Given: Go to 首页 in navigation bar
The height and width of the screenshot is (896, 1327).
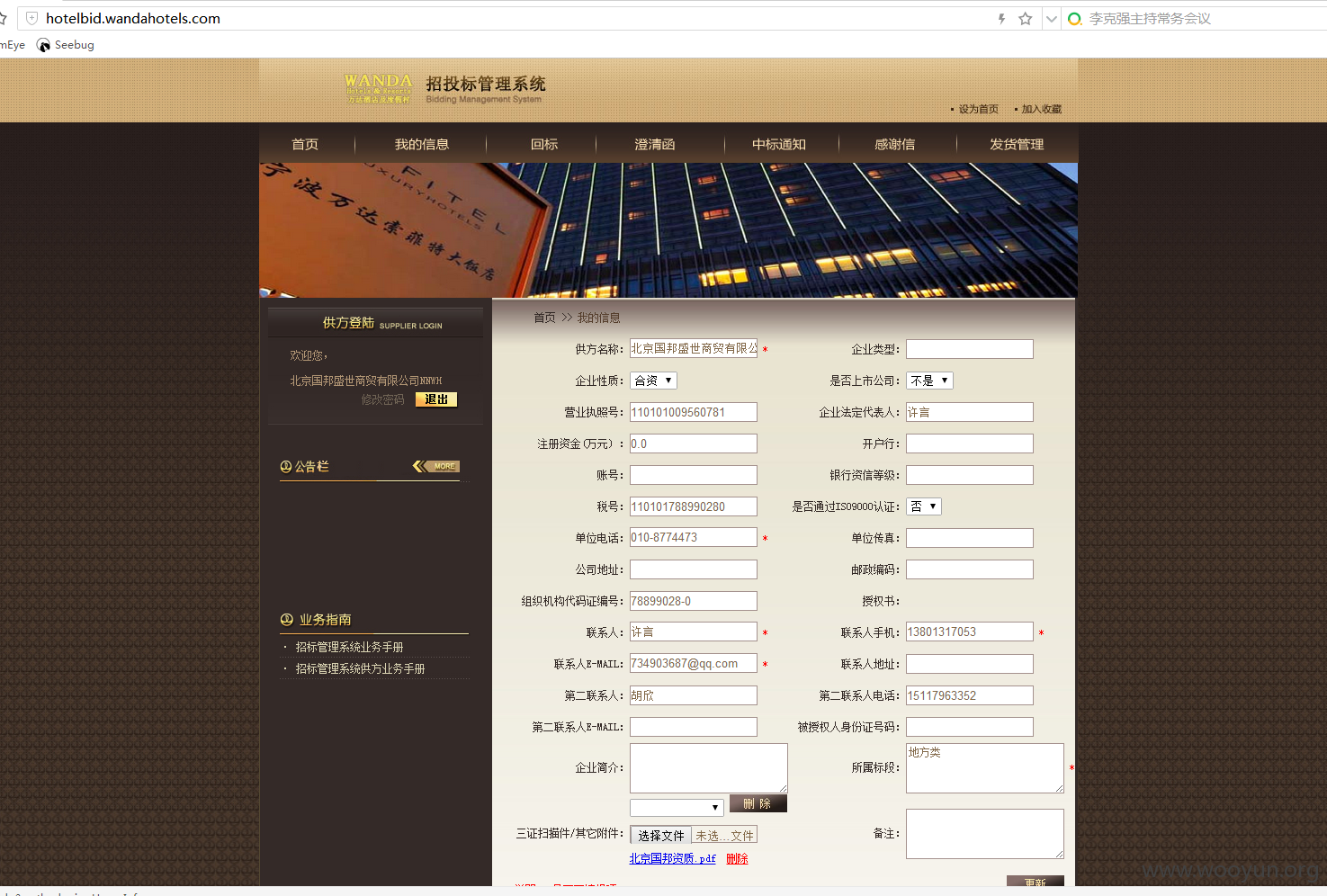Looking at the screenshot, I should [x=305, y=144].
